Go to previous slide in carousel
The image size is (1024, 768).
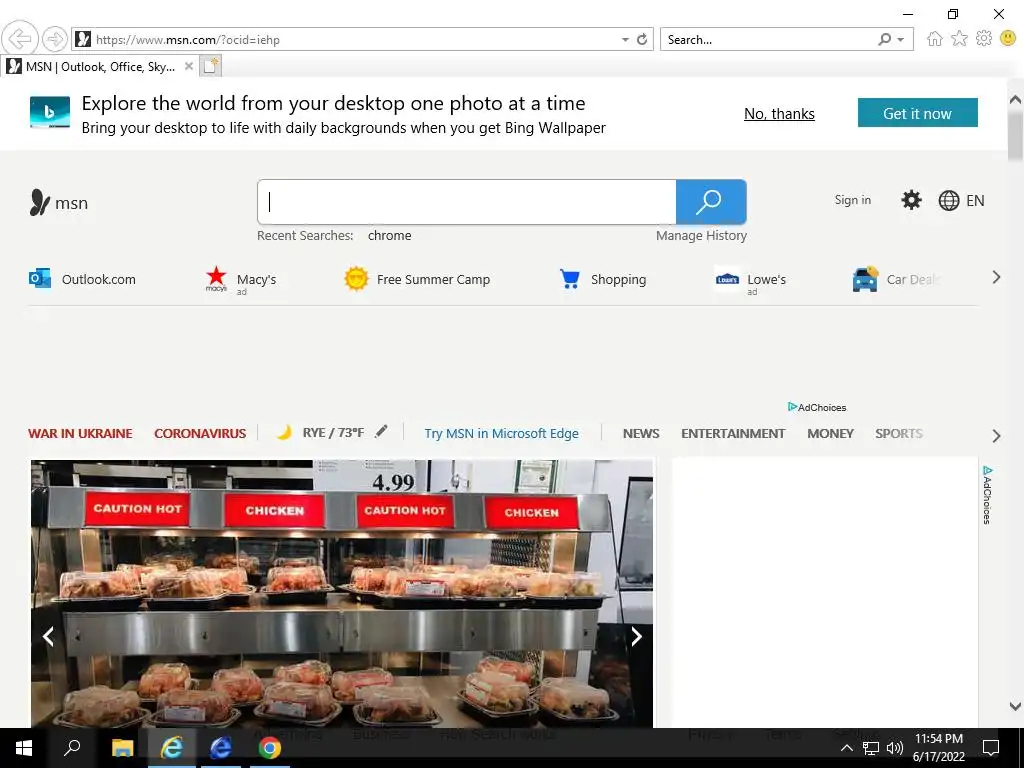tap(48, 636)
